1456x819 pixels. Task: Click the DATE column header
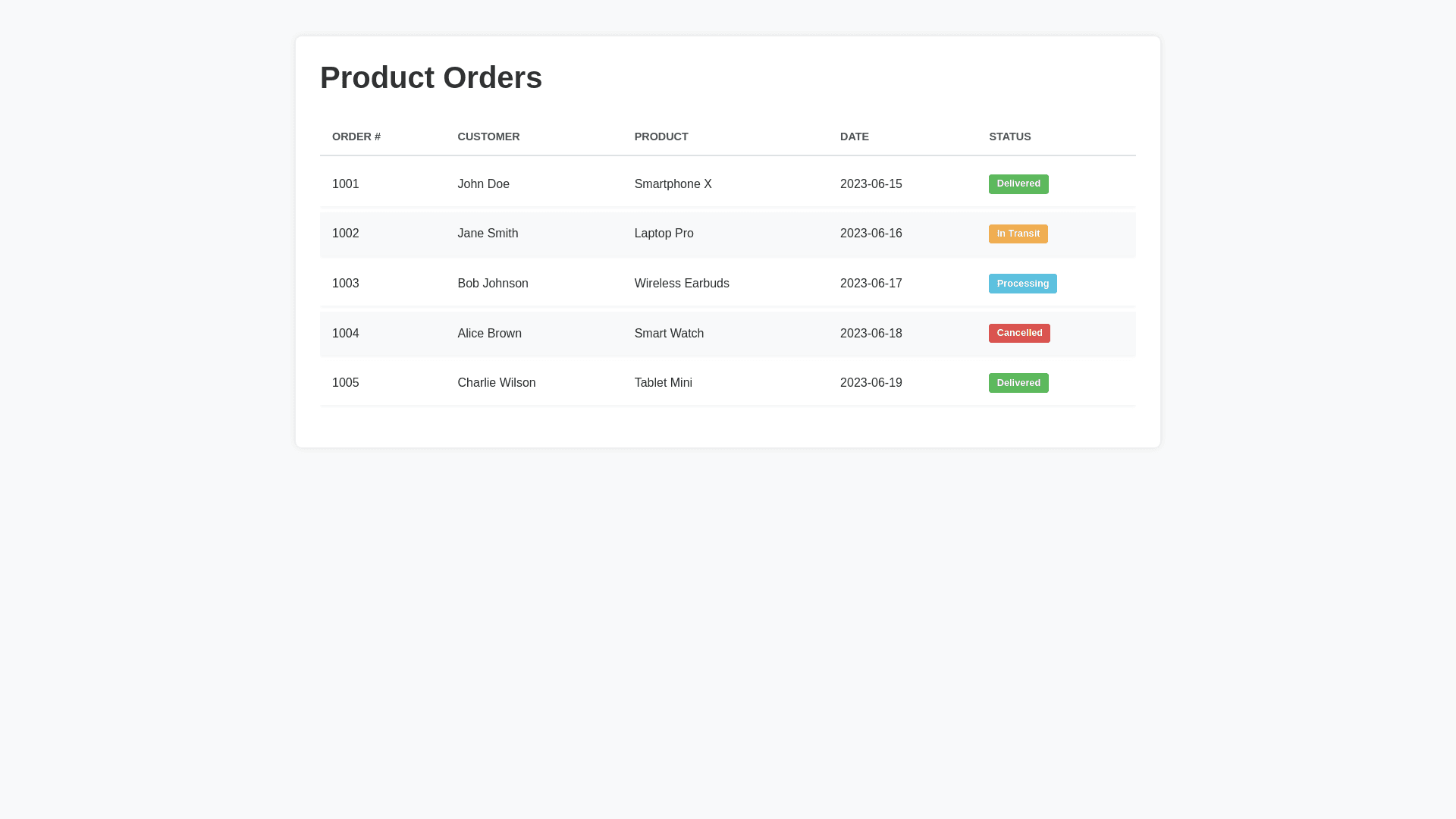point(854,136)
